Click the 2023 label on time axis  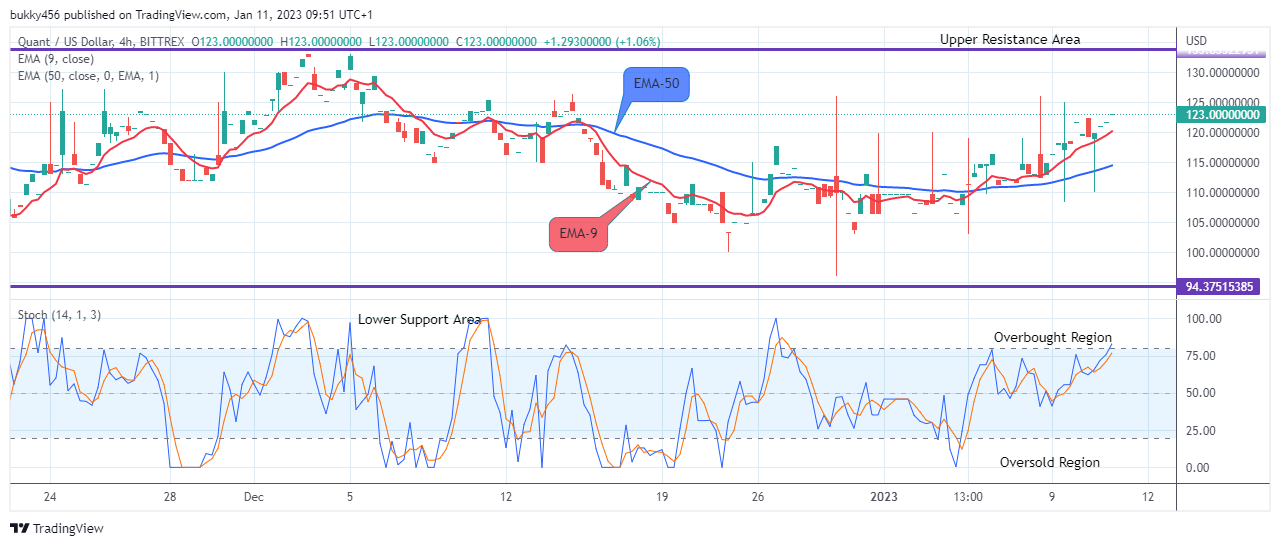(x=884, y=496)
